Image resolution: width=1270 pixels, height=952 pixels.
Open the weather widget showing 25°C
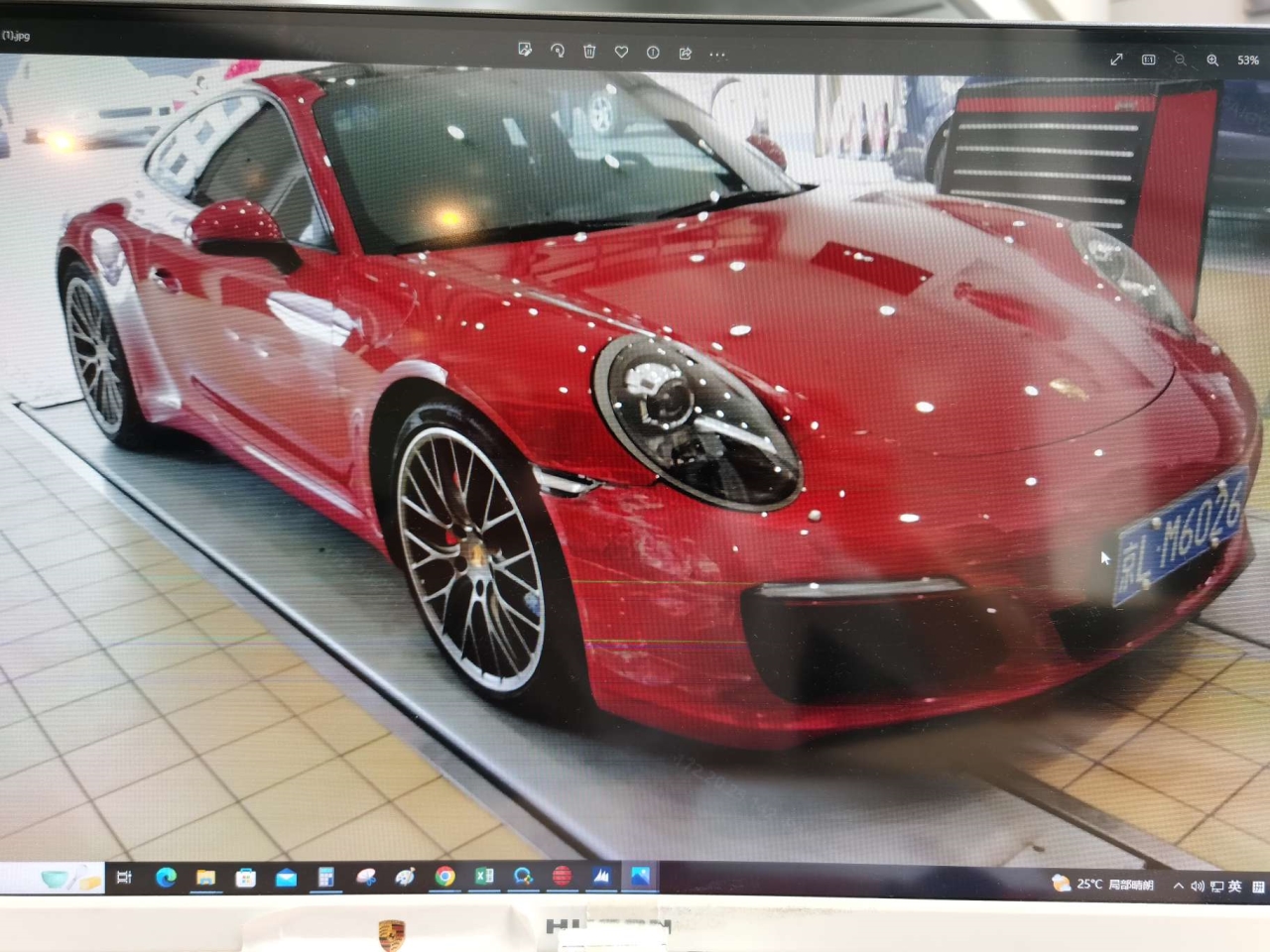(1102, 884)
